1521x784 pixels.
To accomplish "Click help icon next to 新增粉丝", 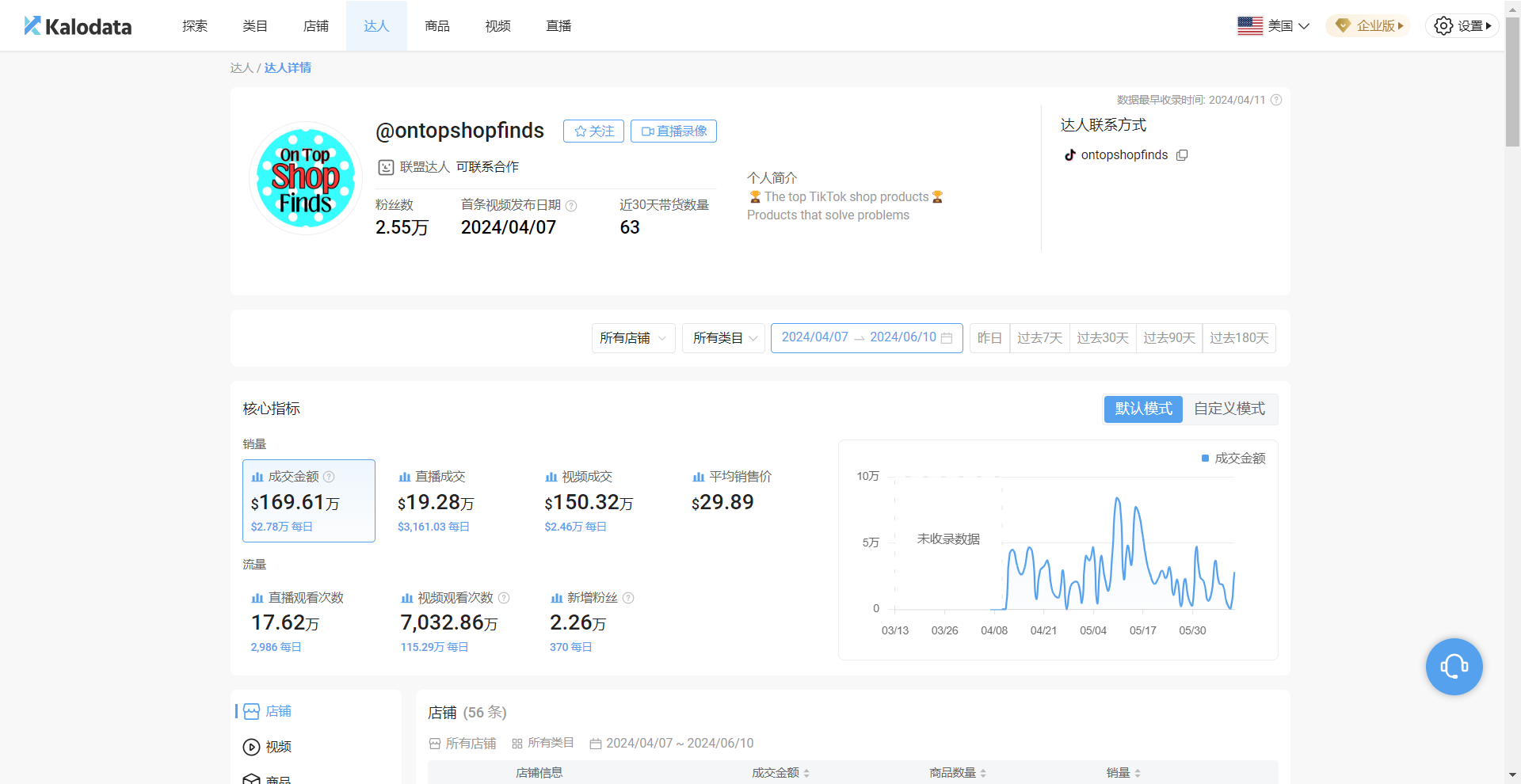I will [628, 598].
